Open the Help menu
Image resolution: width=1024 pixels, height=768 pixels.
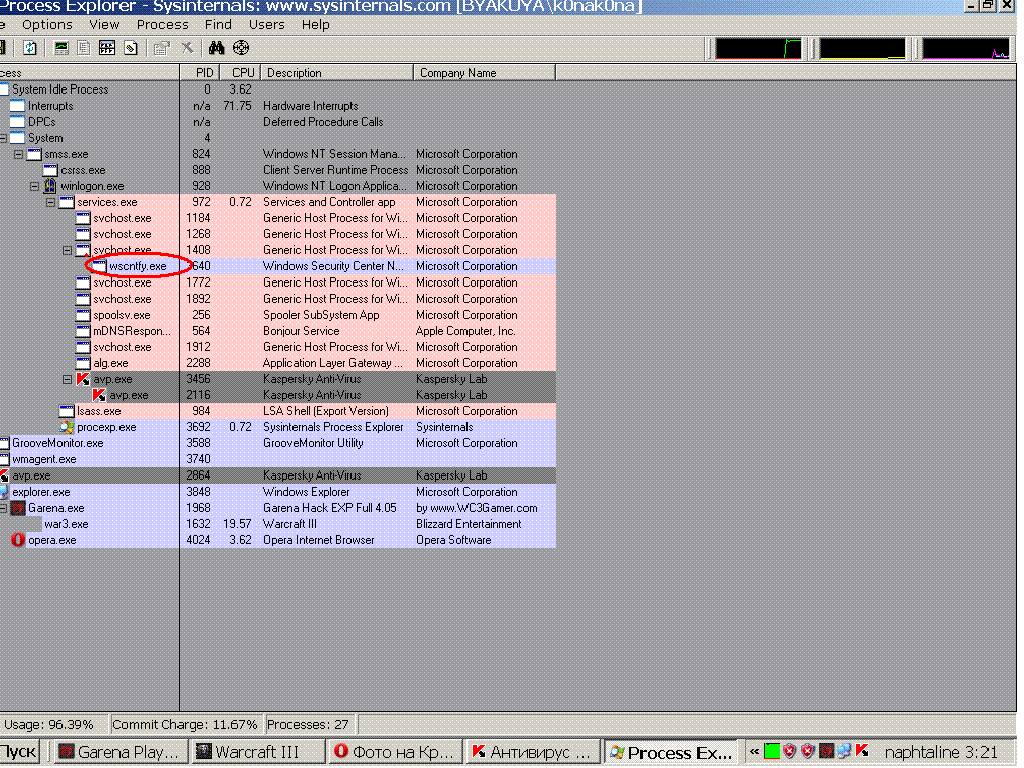coord(315,24)
